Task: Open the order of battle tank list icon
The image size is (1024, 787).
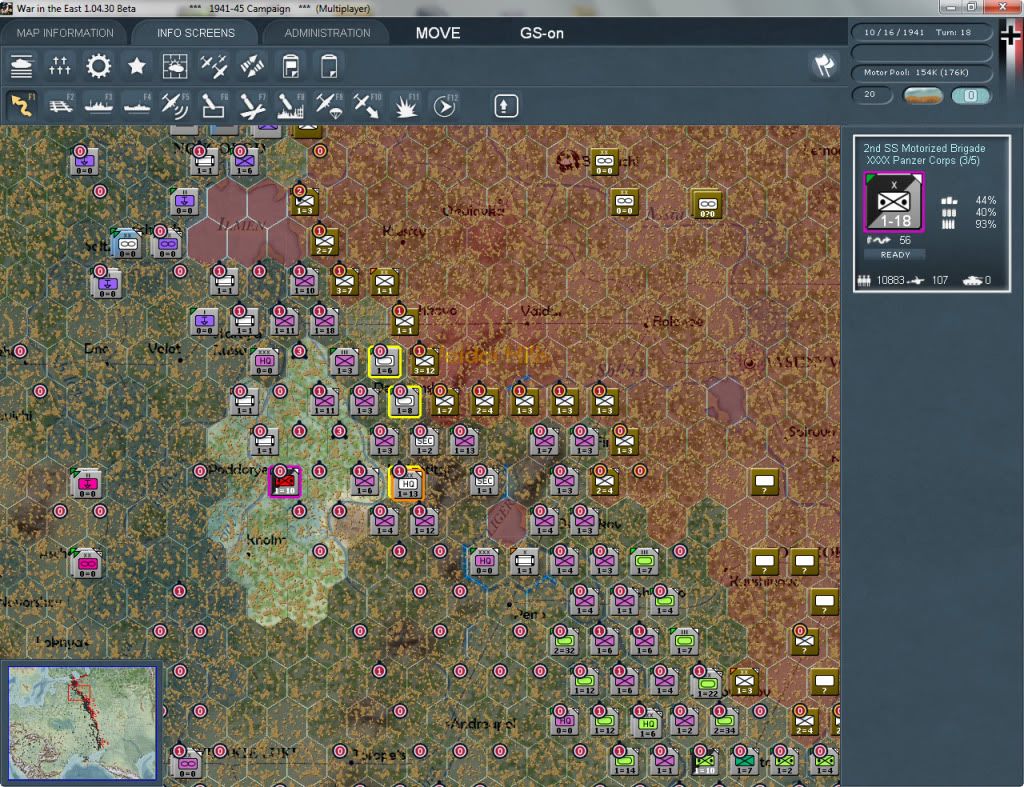Action: (22, 66)
